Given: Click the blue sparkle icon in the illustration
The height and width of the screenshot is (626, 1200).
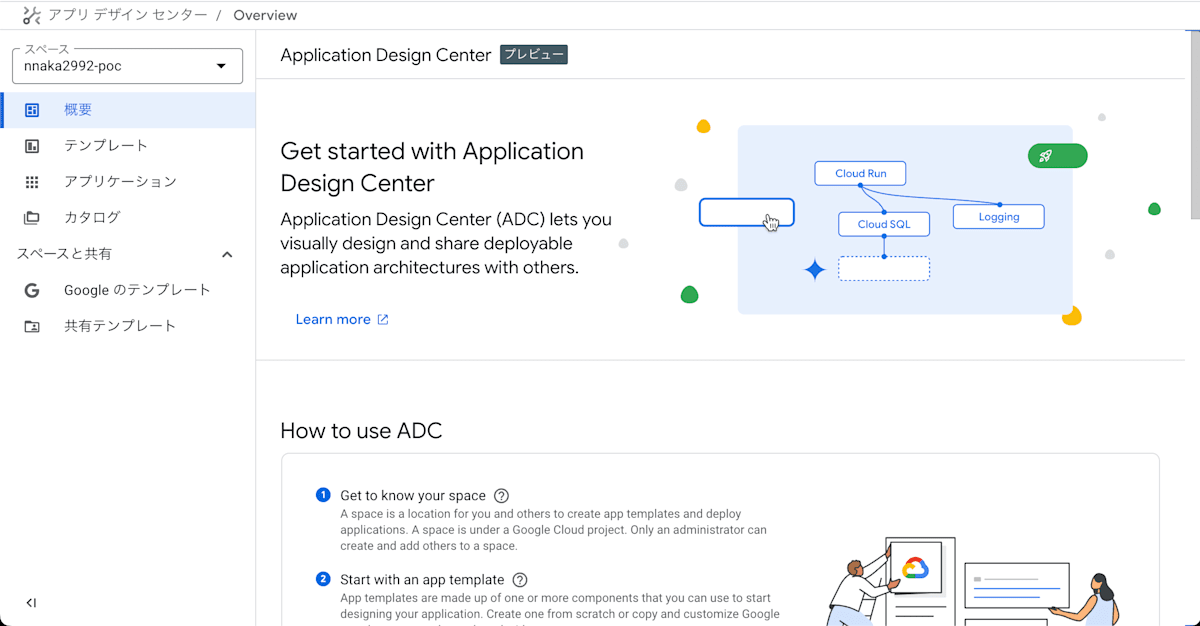Looking at the screenshot, I should [815, 270].
